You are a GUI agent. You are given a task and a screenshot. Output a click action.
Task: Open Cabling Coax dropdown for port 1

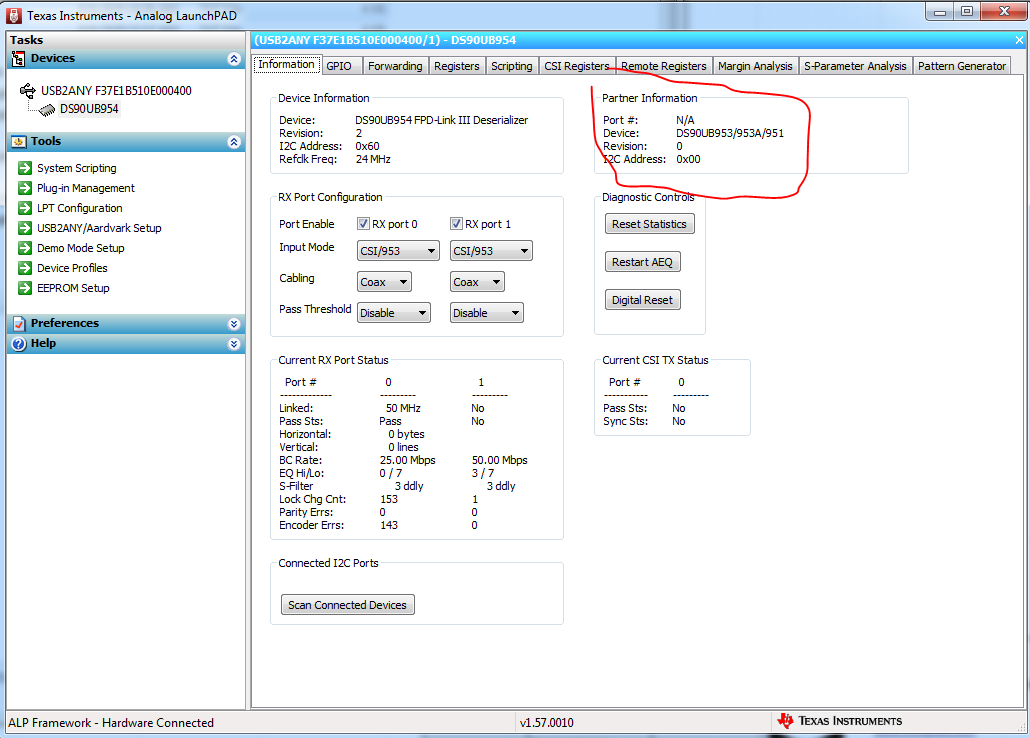tap(477, 282)
